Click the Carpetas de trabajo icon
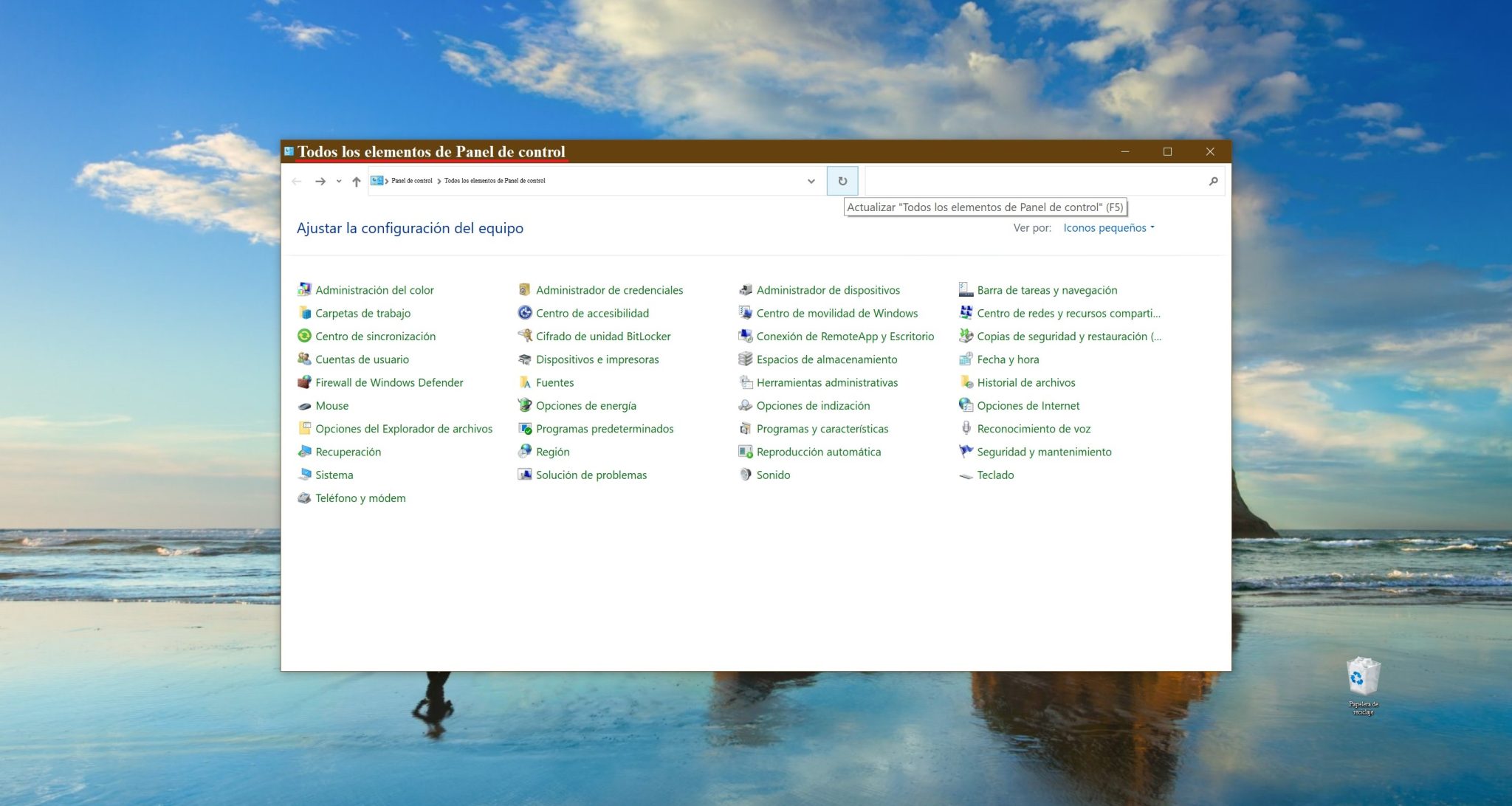The image size is (1512, 806). [x=304, y=313]
